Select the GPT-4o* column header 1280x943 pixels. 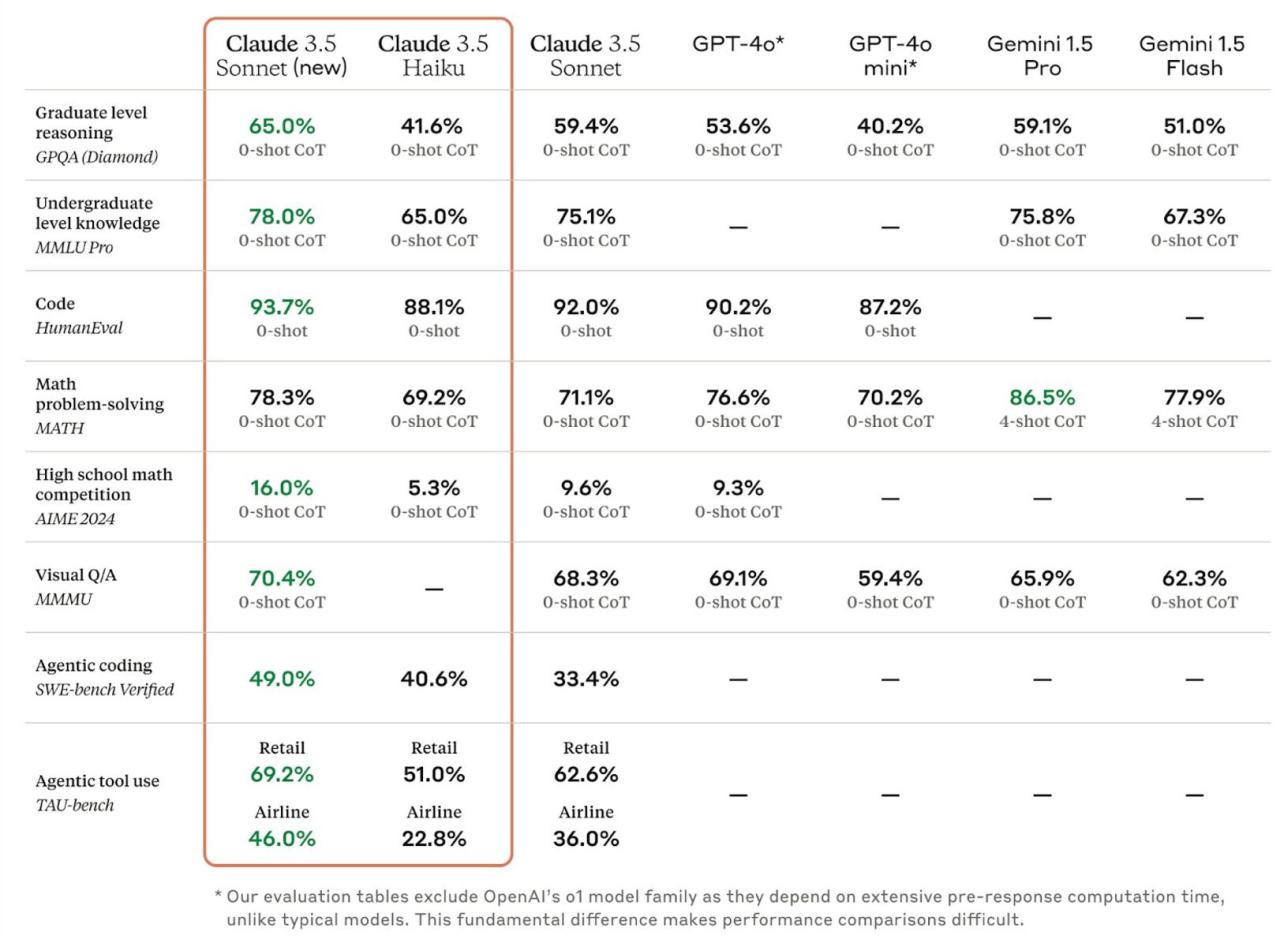tap(738, 44)
